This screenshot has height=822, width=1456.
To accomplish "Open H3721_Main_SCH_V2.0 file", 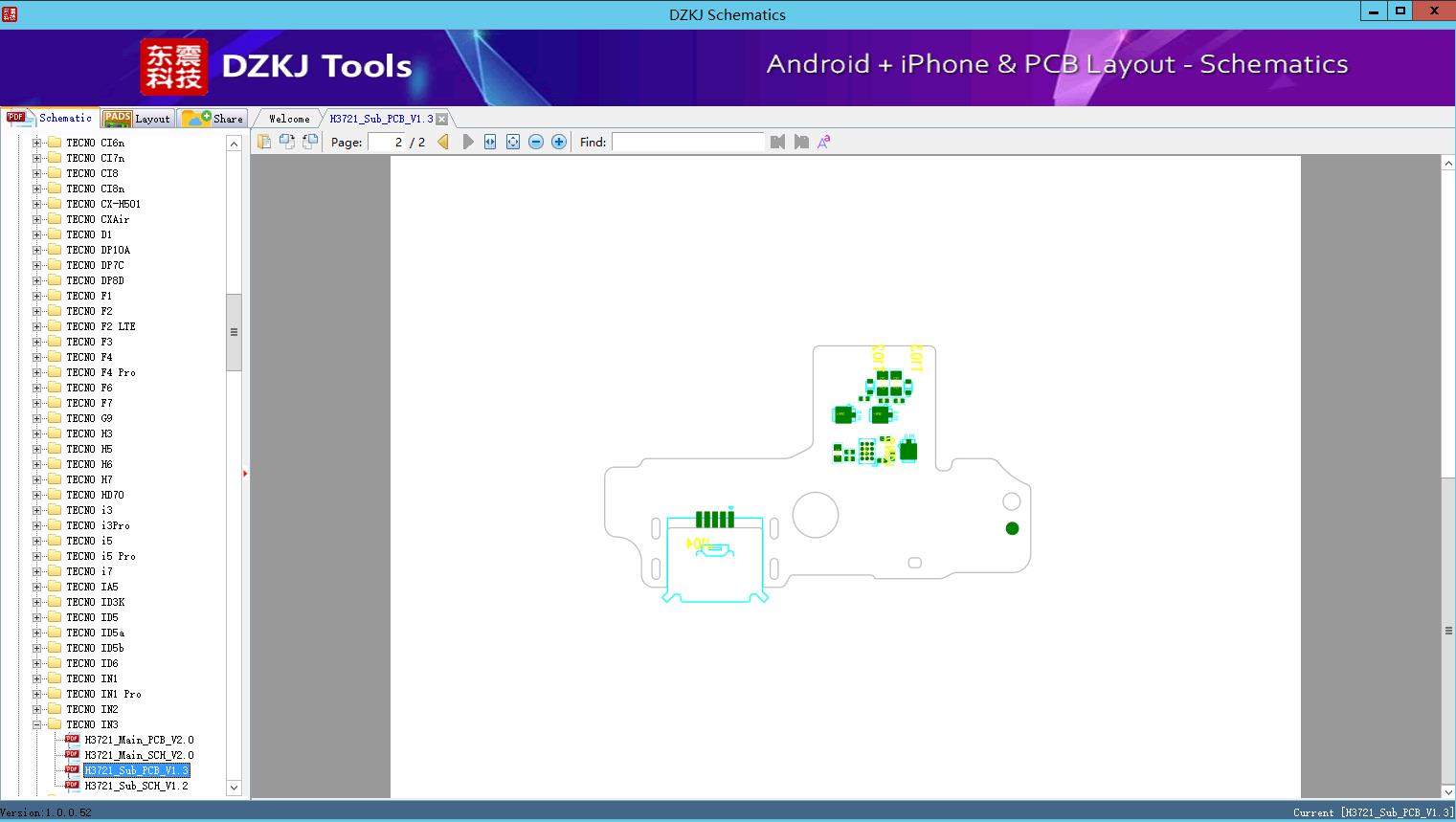I will 139,755.
